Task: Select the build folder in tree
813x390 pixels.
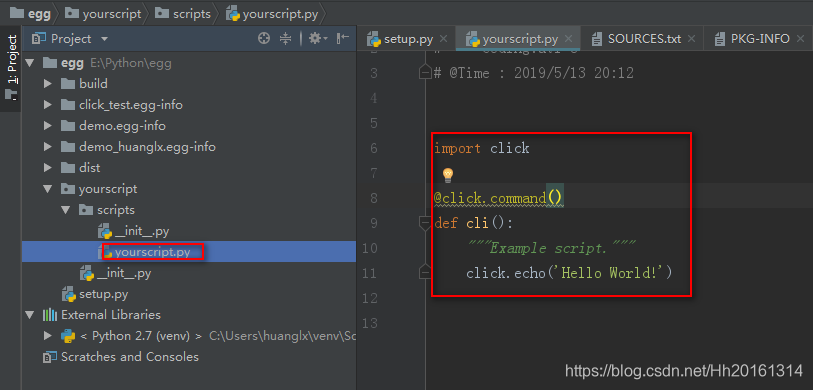Action: click(x=93, y=84)
